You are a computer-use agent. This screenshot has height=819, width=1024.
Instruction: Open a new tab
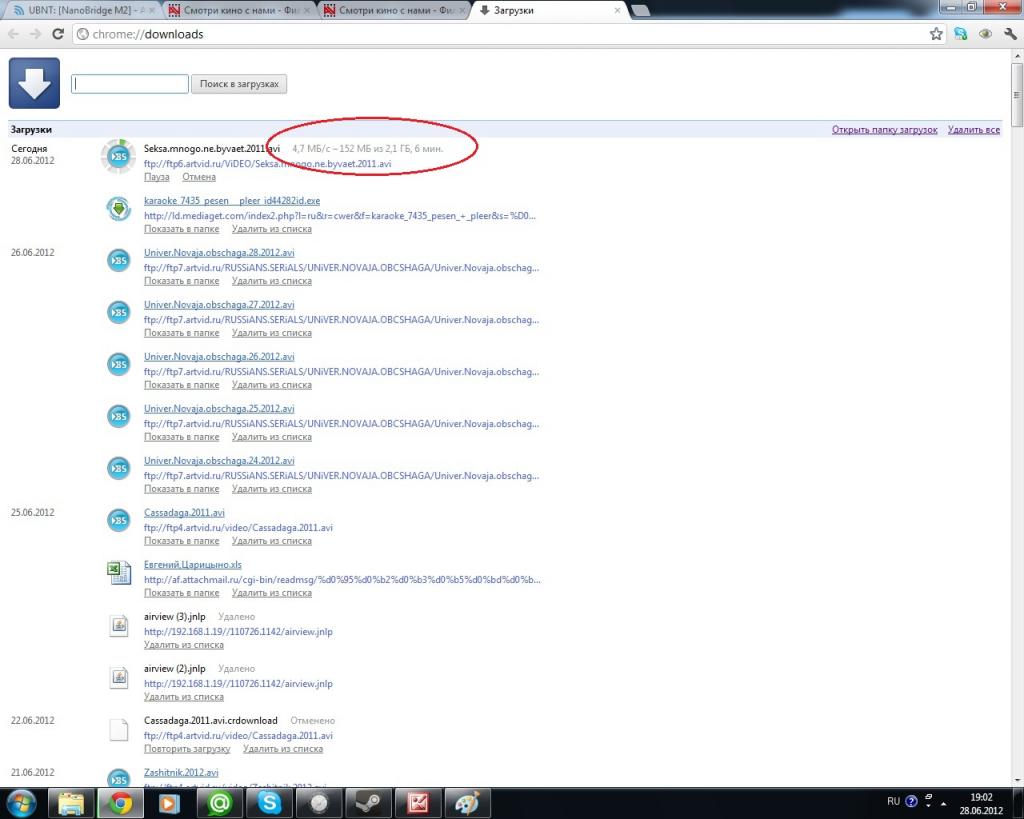coord(641,11)
